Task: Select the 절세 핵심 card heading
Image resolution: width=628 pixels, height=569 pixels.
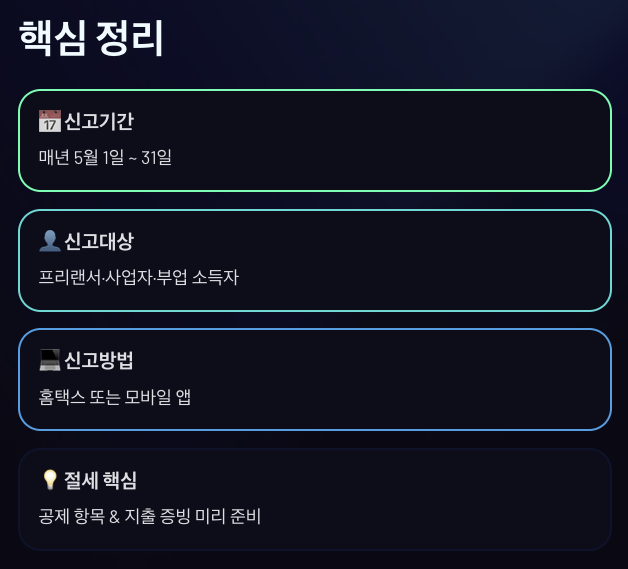Action: point(101,480)
